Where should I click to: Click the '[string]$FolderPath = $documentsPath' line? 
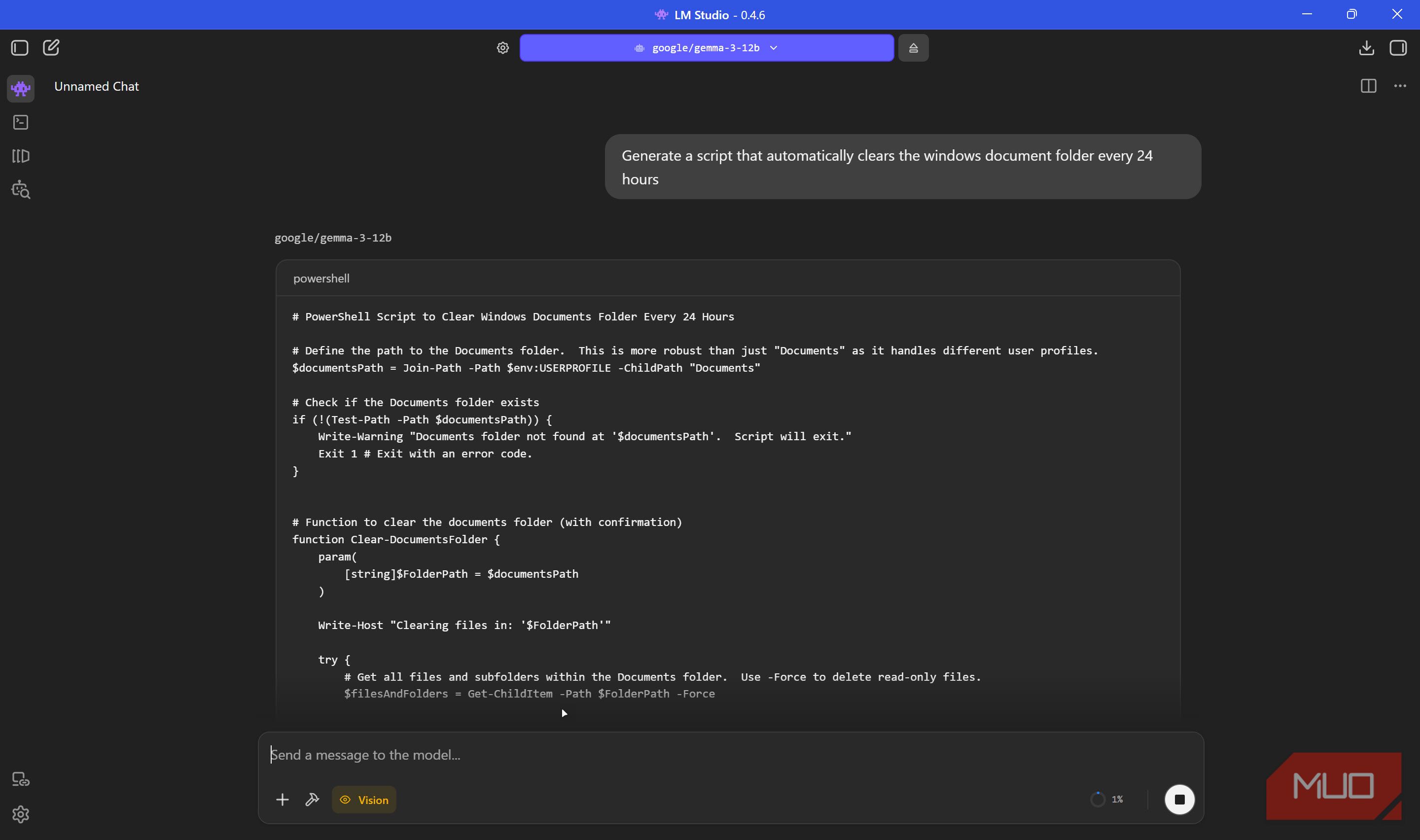pos(461,574)
